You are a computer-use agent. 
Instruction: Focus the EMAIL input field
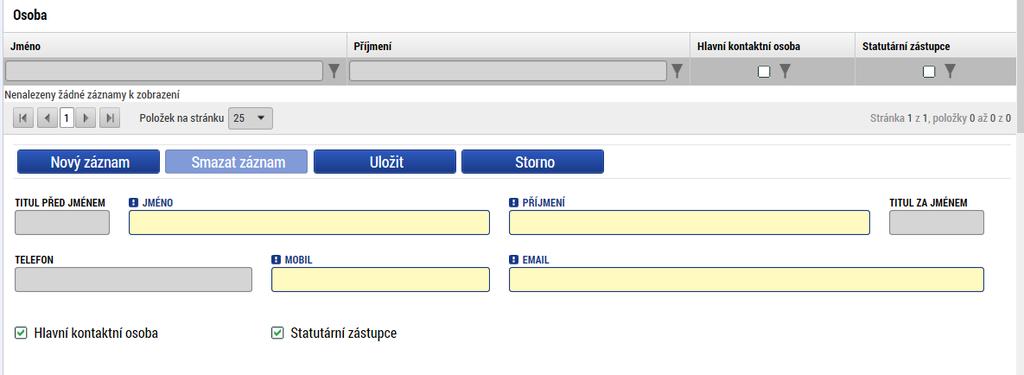tap(746, 280)
